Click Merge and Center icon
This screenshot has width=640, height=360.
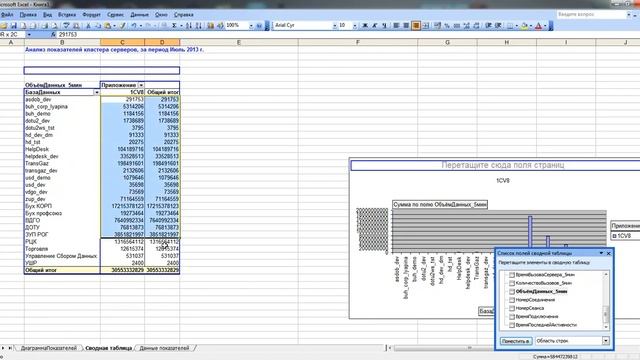click(x=426, y=26)
